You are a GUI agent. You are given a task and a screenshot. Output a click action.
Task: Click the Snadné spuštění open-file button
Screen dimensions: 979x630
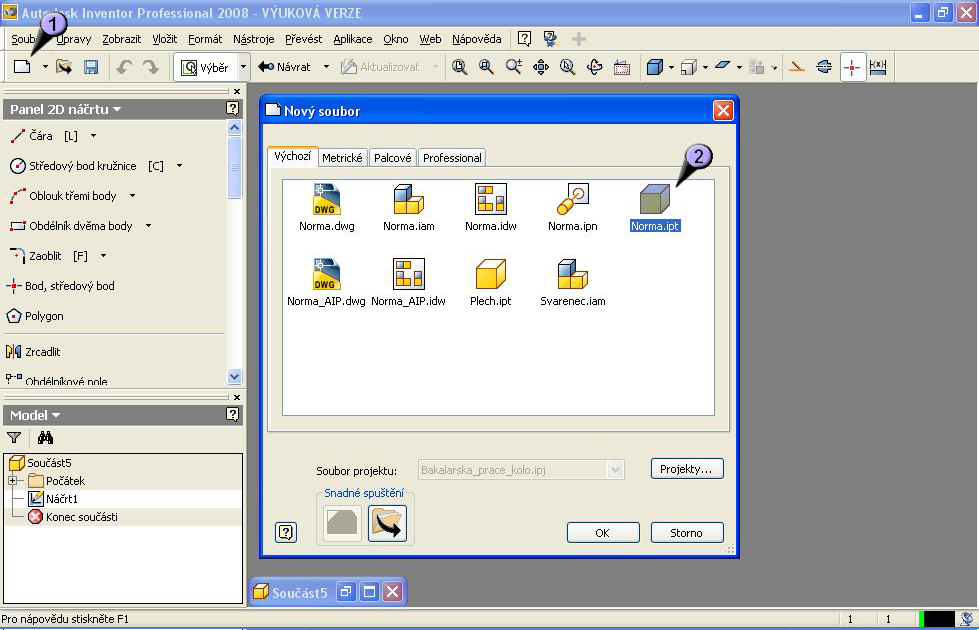point(387,523)
